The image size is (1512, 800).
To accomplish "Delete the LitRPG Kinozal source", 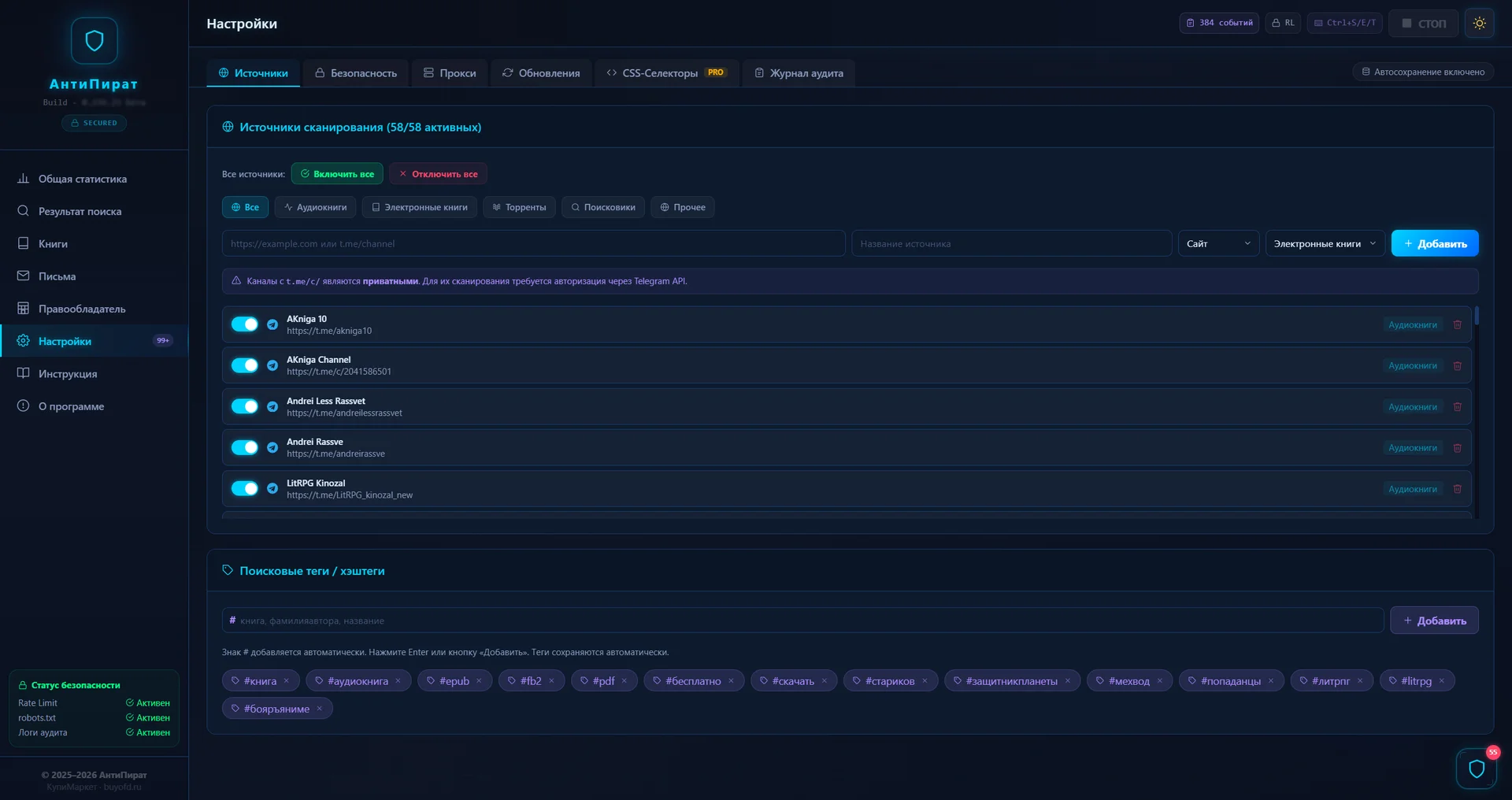I will pos(1457,489).
